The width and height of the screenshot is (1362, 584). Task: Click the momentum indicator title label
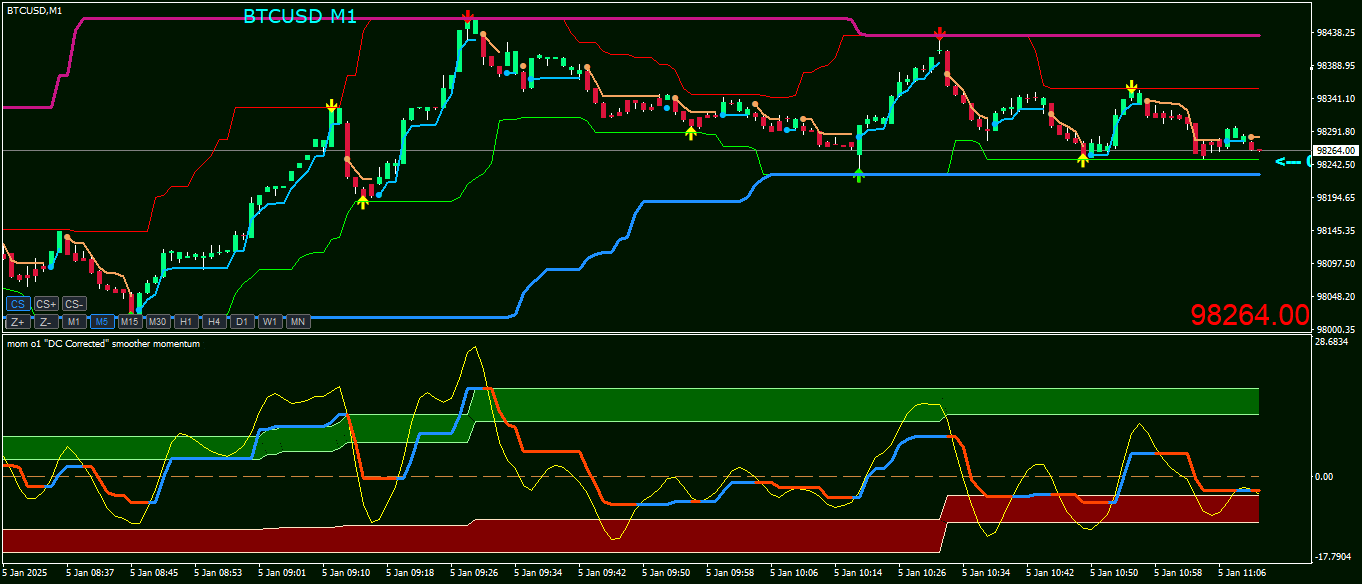tap(104, 343)
